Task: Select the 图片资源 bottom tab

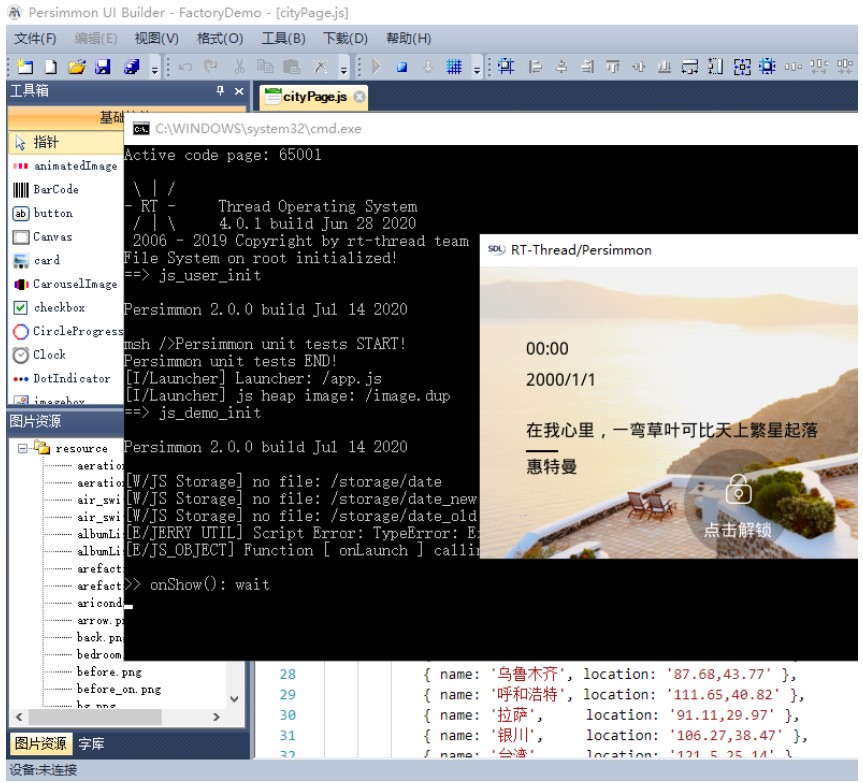Action: [40, 744]
